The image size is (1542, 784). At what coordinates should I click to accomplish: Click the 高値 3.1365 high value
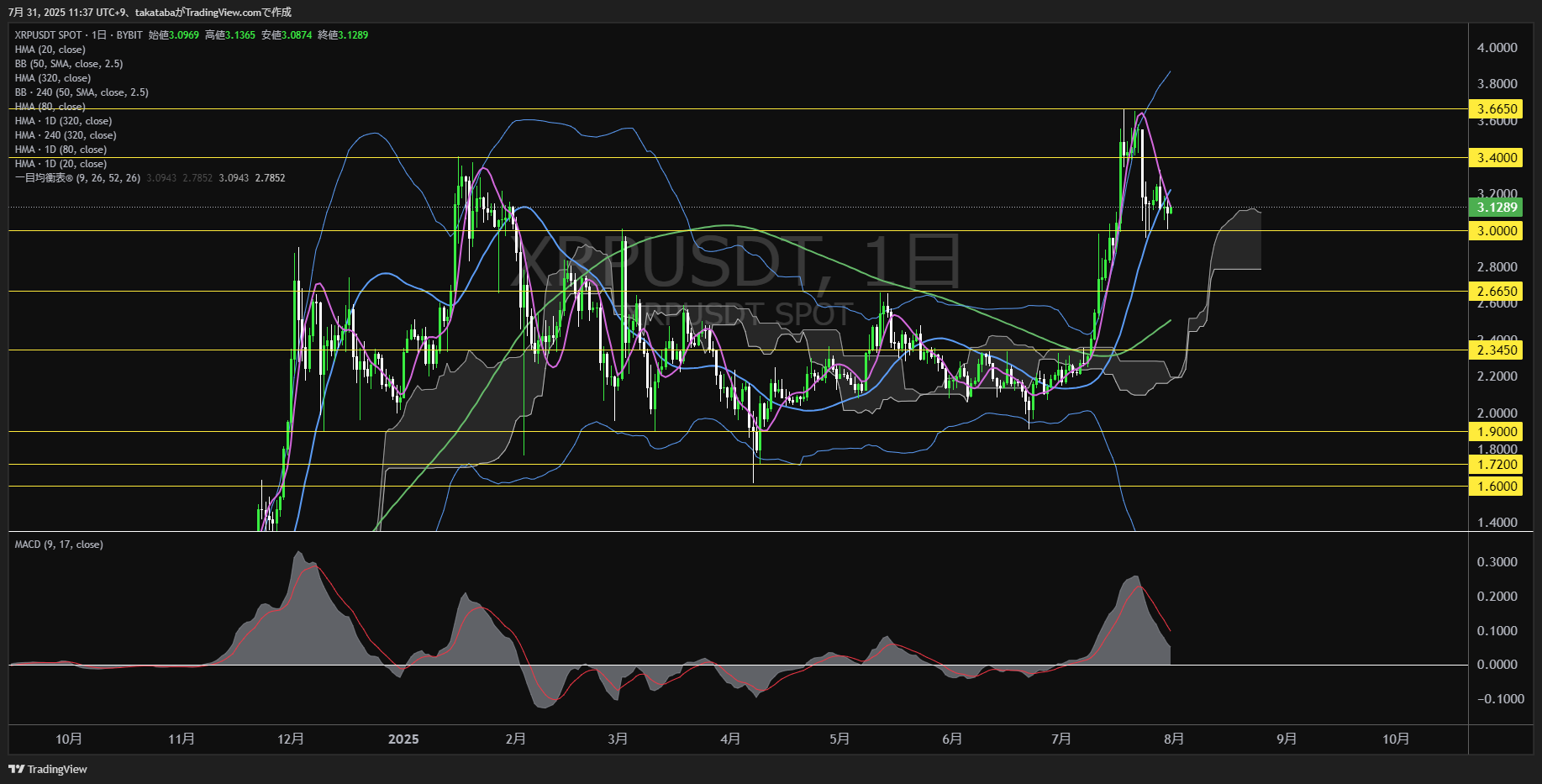230,35
